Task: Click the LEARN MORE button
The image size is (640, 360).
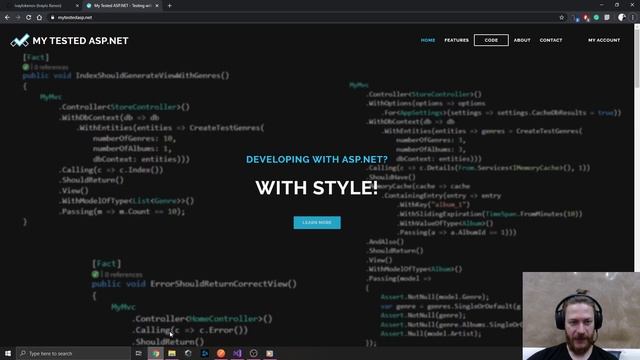Action: click(x=317, y=222)
